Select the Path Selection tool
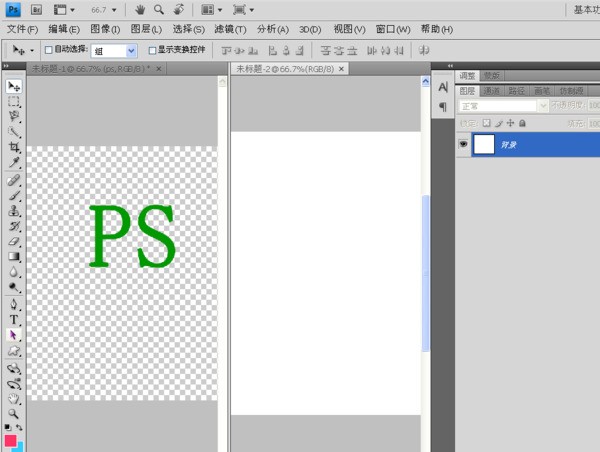The image size is (600, 452). [x=14, y=335]
